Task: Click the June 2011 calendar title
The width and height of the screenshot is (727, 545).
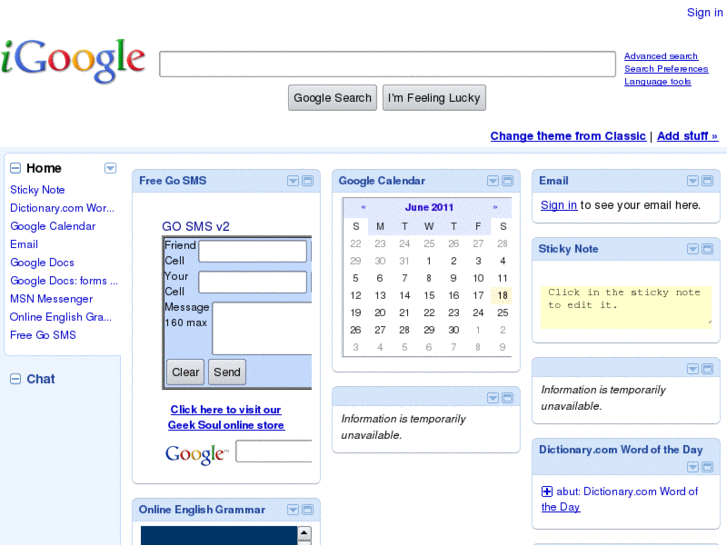Action: (x=429, y=207)
